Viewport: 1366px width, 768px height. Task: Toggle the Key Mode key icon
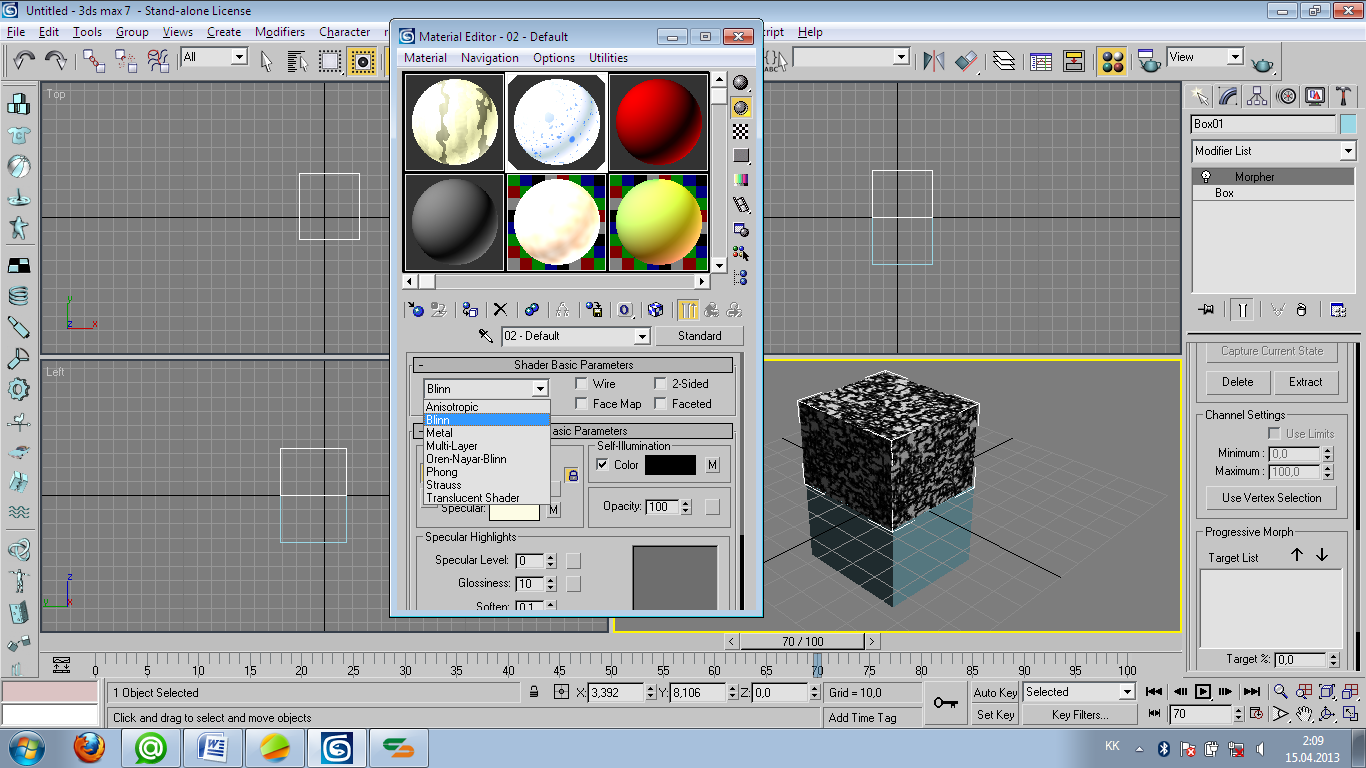pos(945,703)
